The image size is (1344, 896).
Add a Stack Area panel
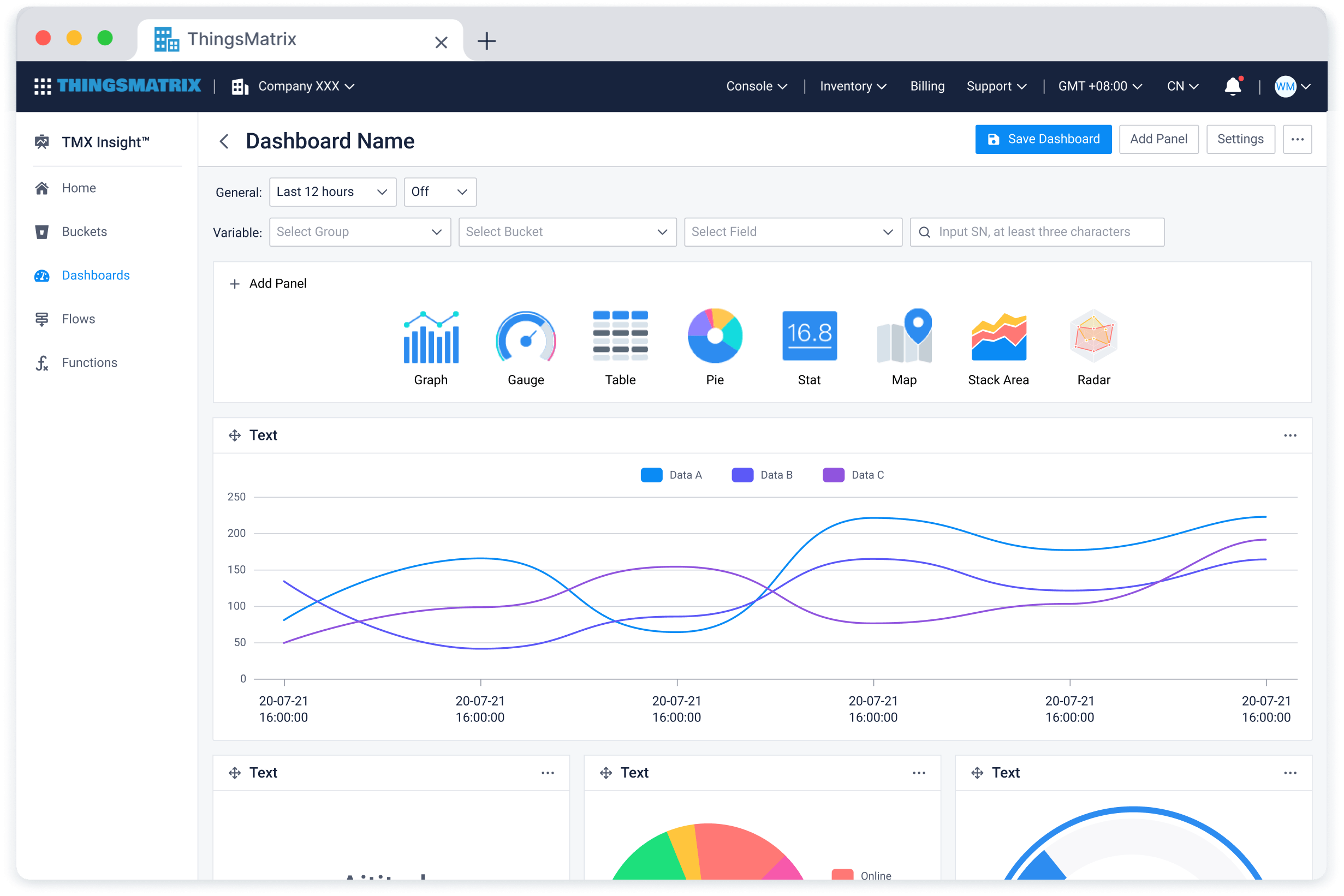coord(998,349)
